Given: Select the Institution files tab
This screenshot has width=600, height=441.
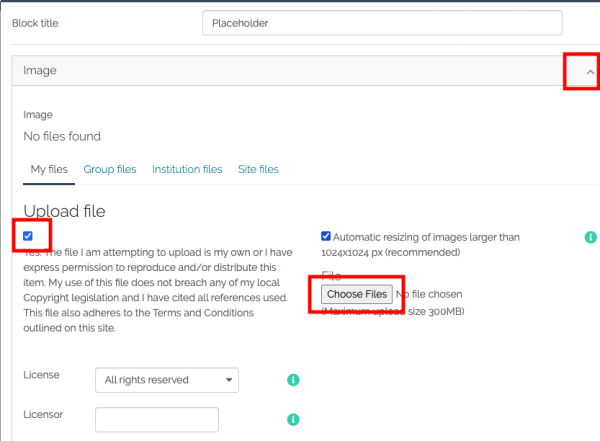Looking at the screenshot, I should 187,170.
